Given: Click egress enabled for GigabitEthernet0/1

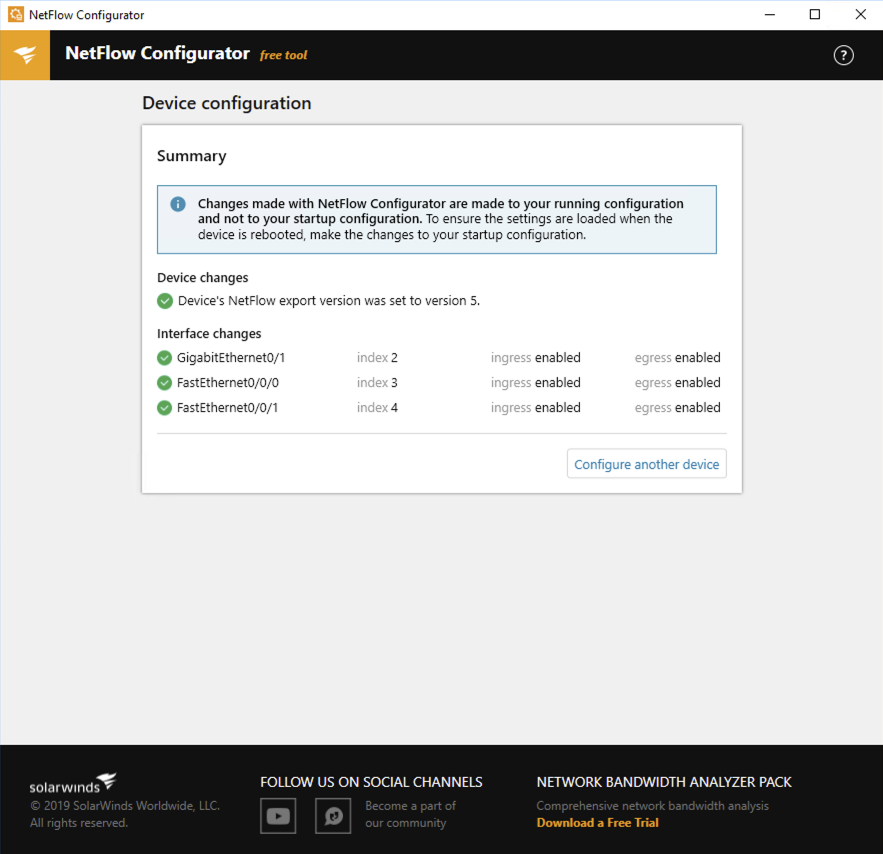Looking at the screenshot, I should pos(677,358).
